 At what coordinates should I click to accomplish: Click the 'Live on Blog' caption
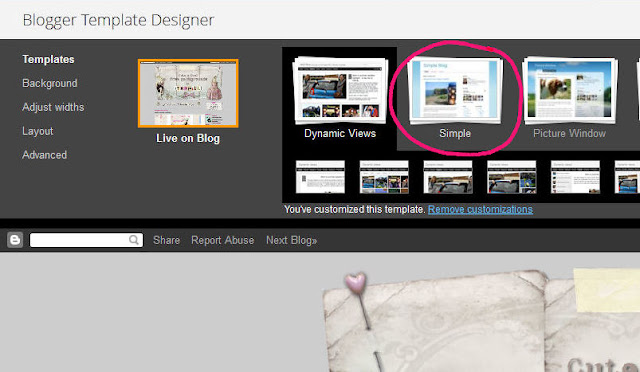(188, 138)
